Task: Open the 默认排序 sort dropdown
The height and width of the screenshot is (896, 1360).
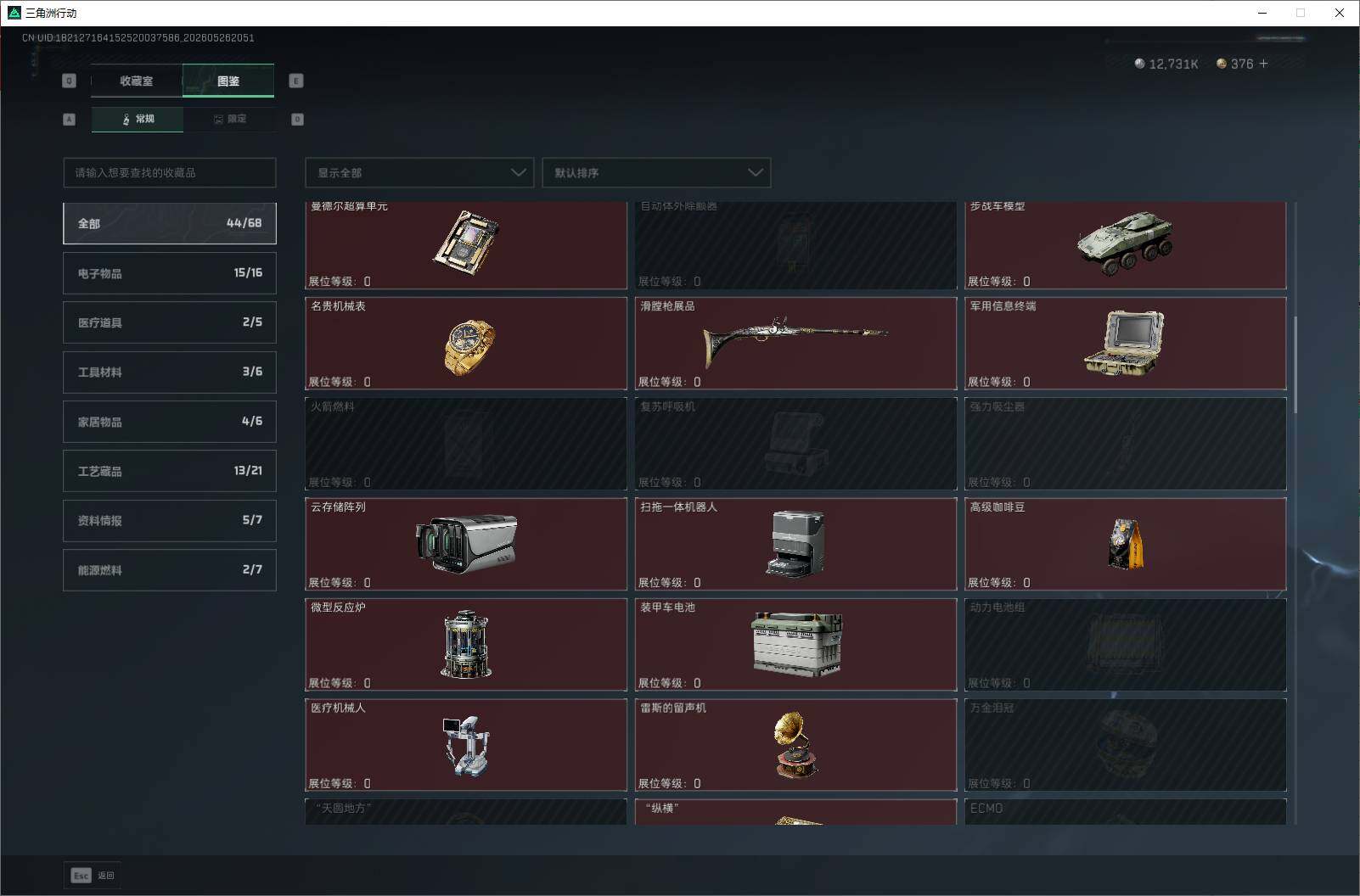Action: pyautogui.click(x=656, y=172)
